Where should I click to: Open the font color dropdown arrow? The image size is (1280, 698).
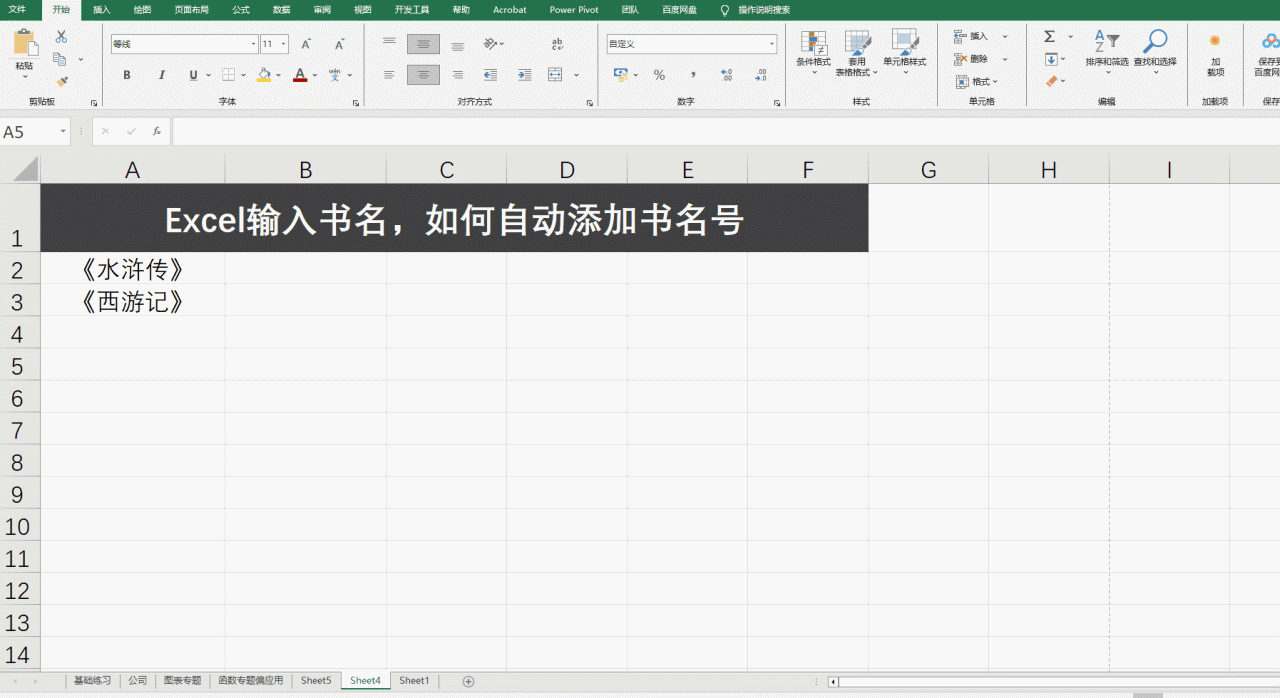[314, 75]
